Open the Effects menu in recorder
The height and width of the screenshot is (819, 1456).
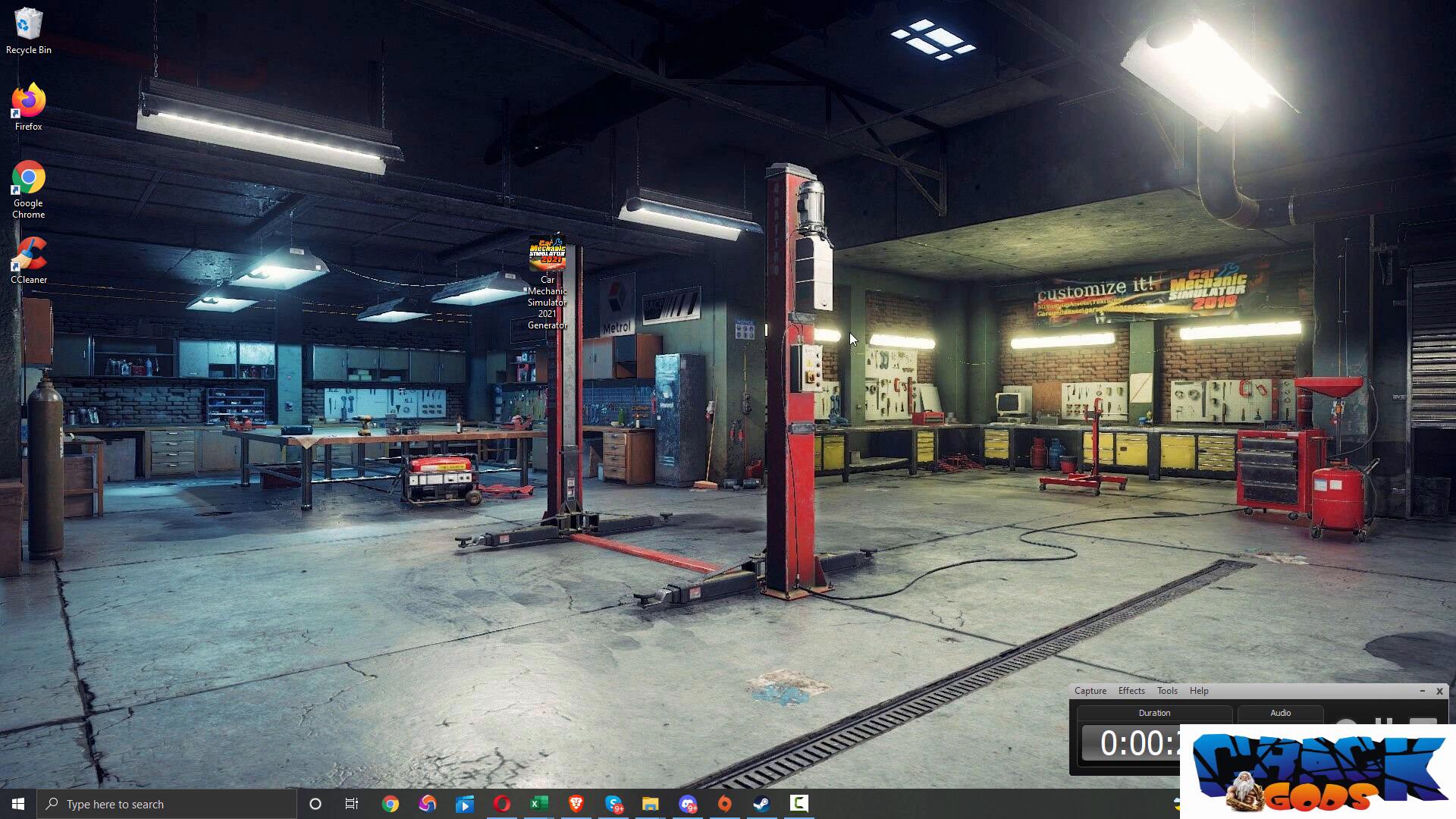(x=1131, y=691)
